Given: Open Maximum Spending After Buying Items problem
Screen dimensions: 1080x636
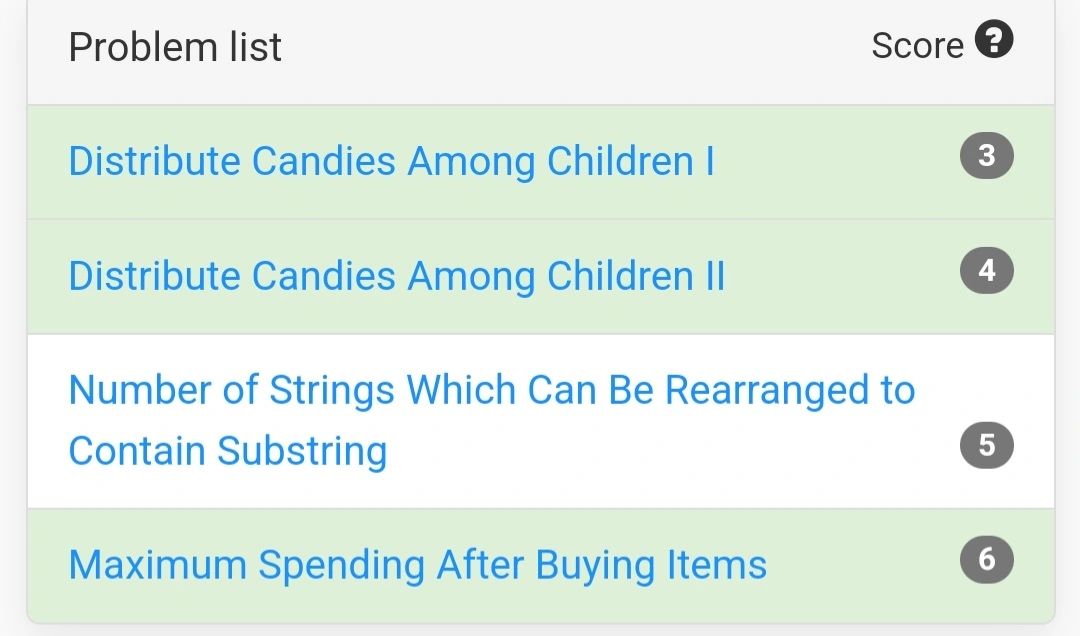Looking at the screenshot, I should pos(417,565).
